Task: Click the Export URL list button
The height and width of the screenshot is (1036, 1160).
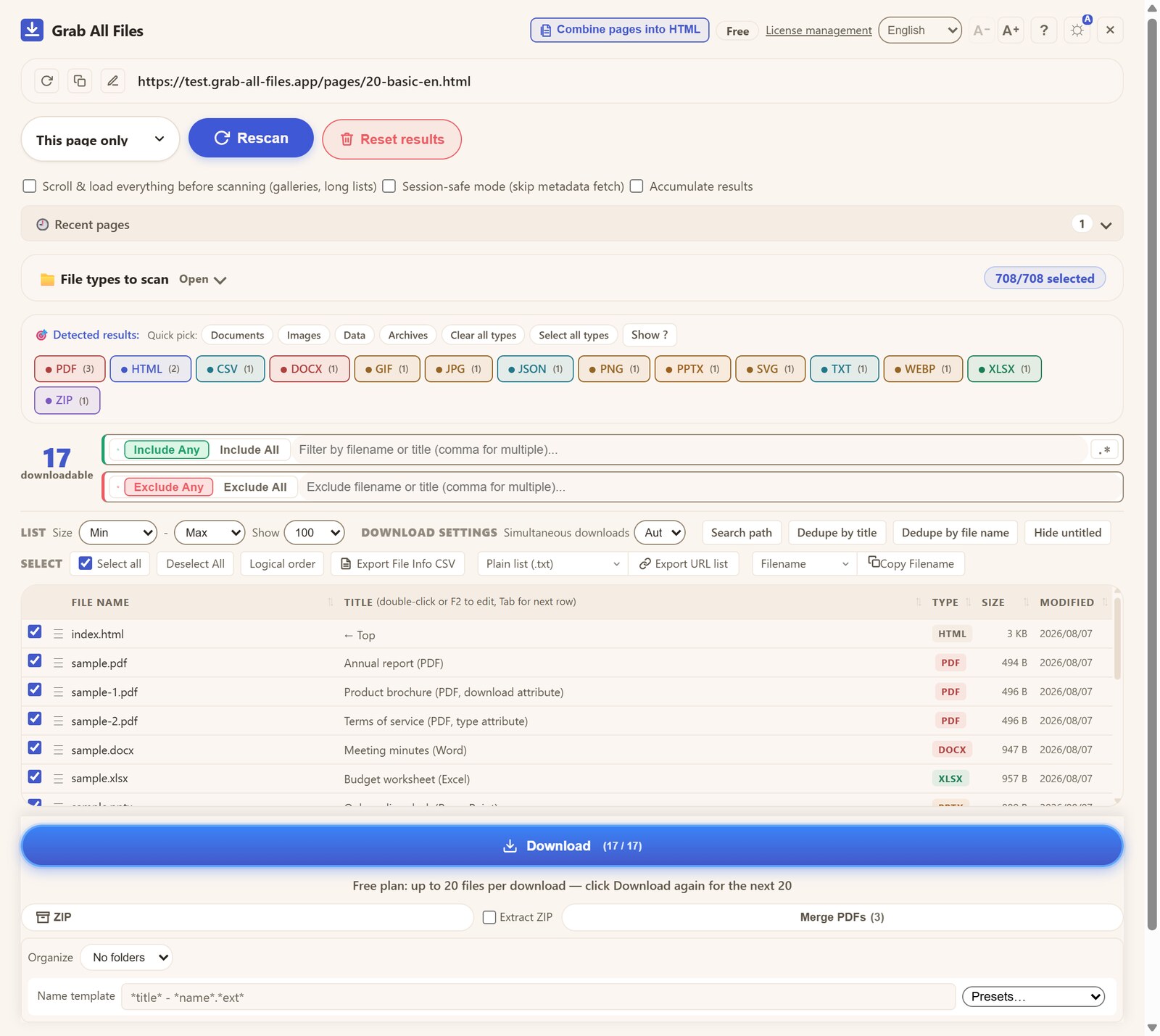Action: (683, 563)
